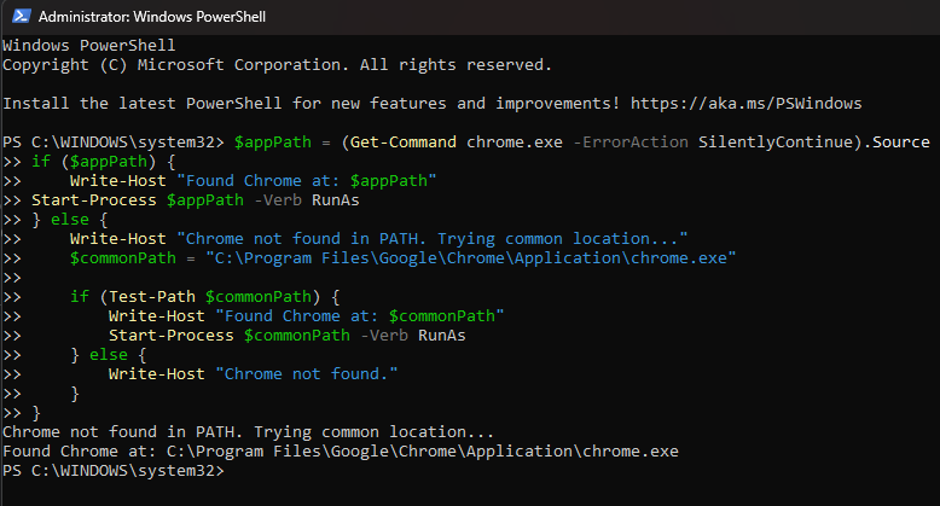
Task: Click output line Chrome not found in PATH
Action: coord(248,432)
